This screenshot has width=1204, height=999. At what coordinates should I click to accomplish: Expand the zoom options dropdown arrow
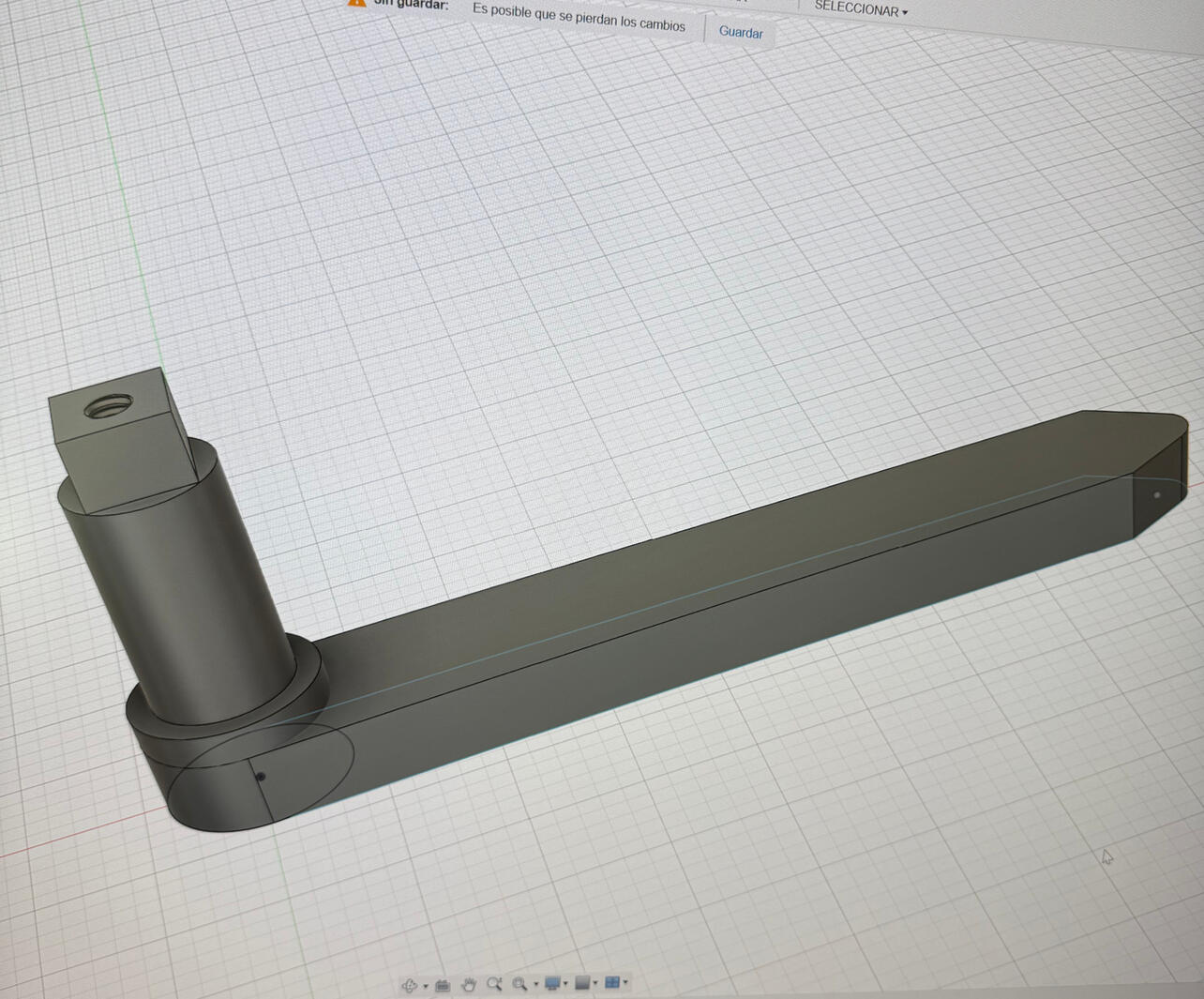pos(535,985)
